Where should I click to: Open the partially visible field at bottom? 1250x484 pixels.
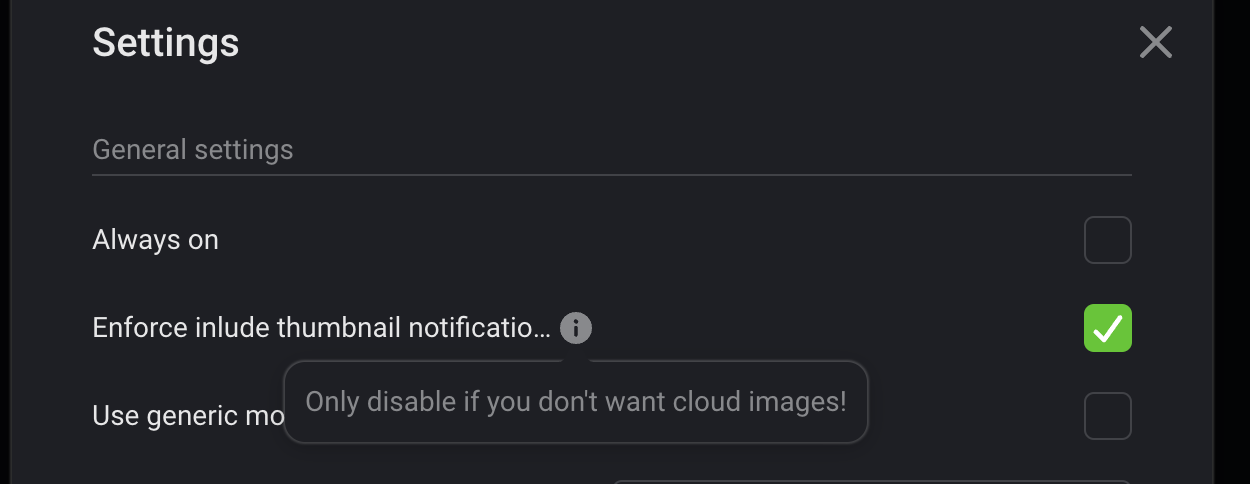point(870,481)
